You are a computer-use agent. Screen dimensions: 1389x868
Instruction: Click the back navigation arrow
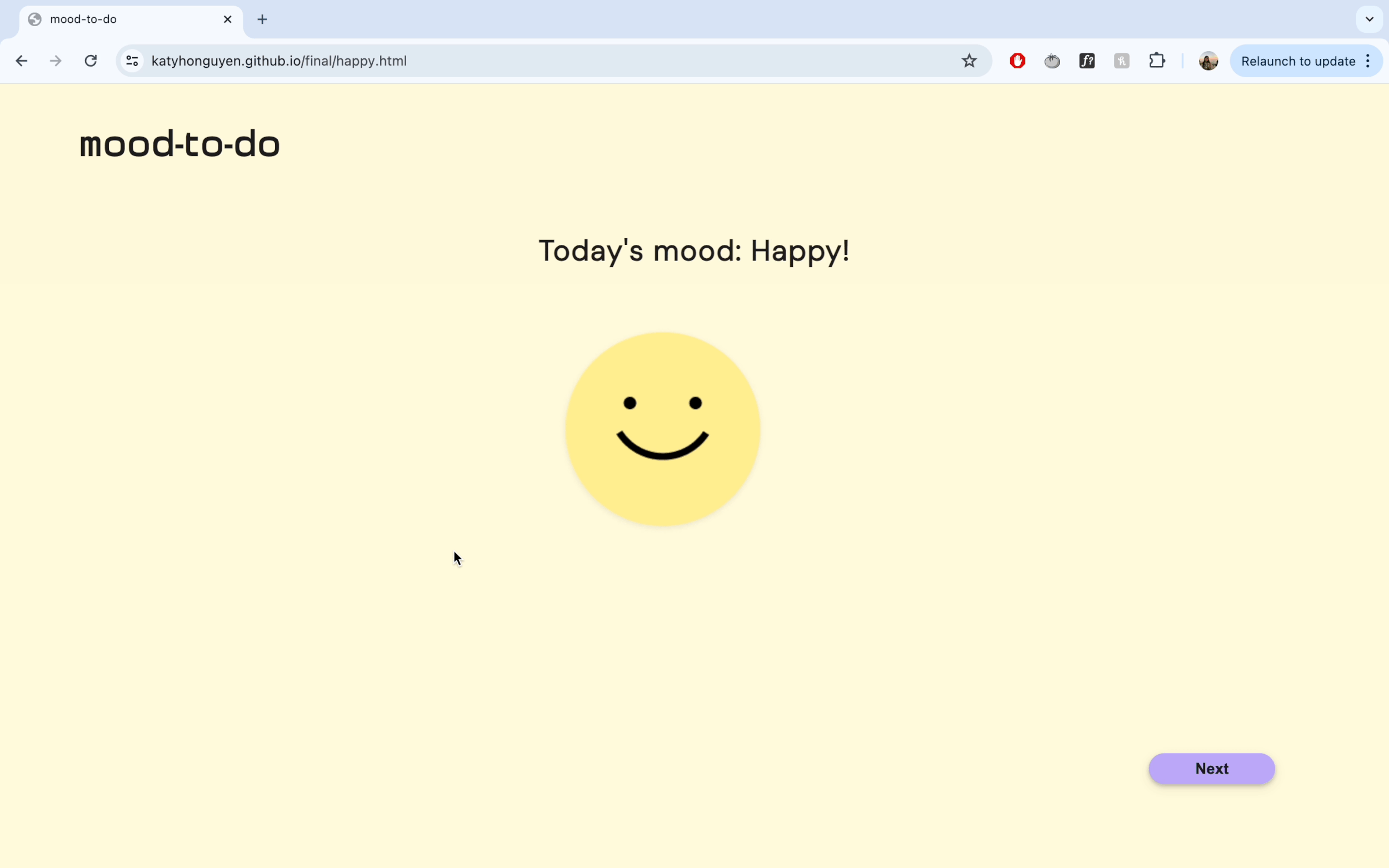[x=21, y=61]
